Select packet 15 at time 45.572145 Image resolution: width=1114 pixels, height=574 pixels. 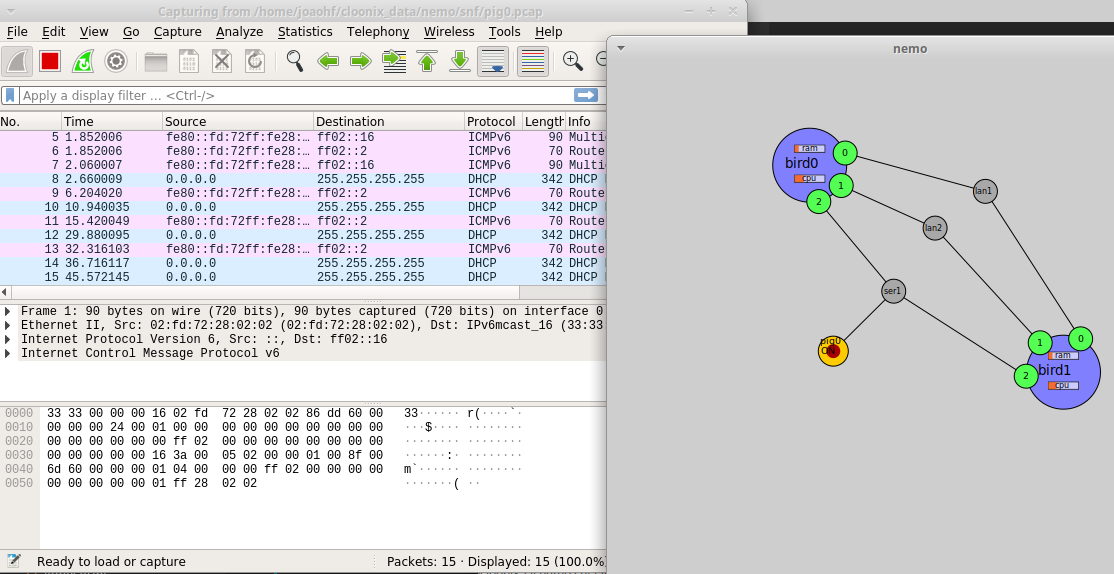pyautogui.click(x=303, y=277)
